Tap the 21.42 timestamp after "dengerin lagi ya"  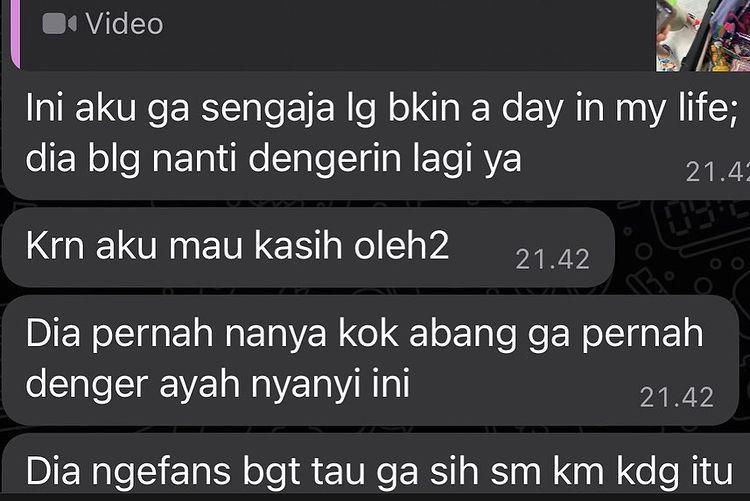[717, 172]
